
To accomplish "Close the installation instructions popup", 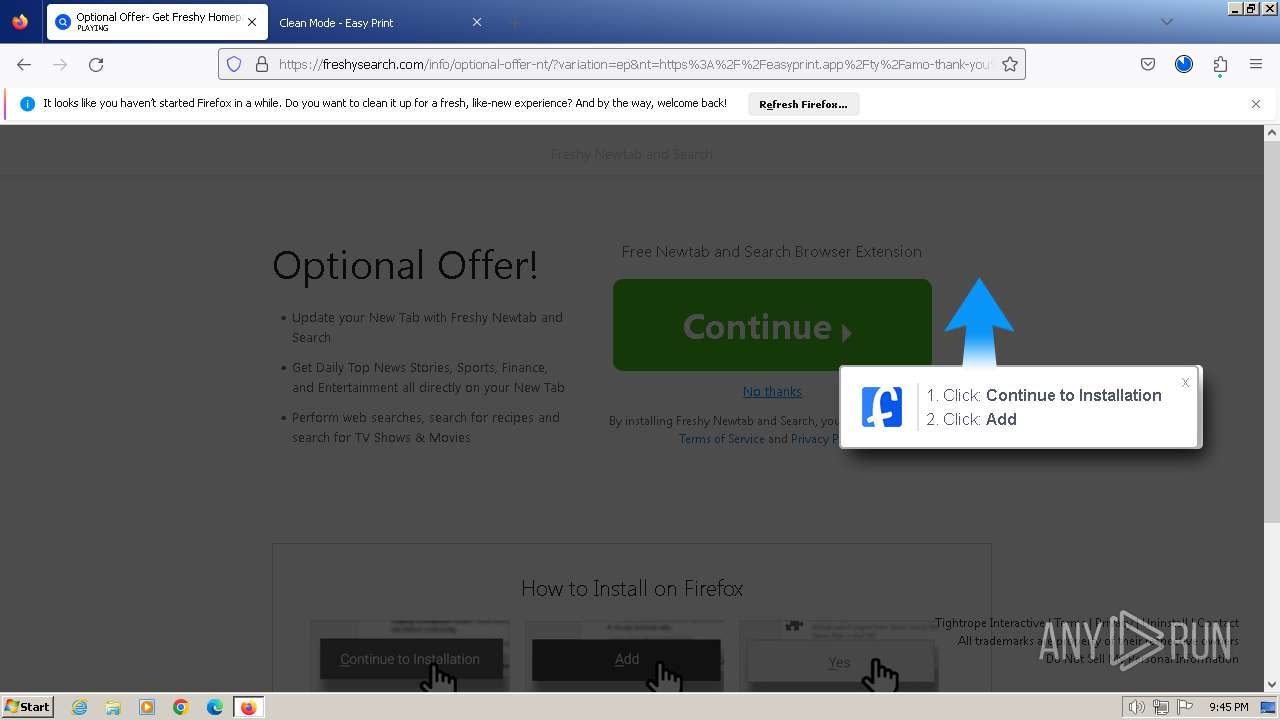I will 1185,382.
